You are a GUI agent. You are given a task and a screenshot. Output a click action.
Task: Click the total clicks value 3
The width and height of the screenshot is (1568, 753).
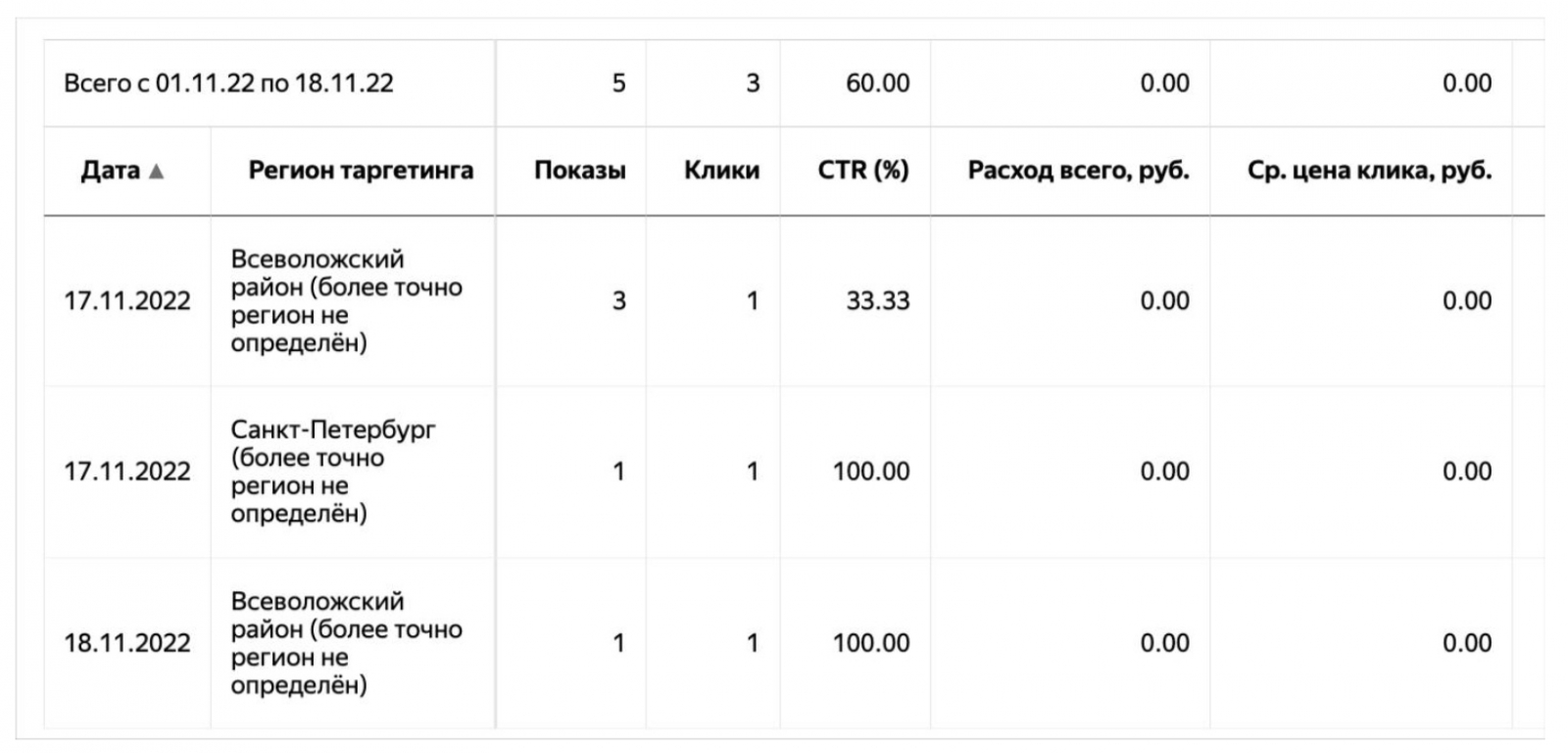752,83
